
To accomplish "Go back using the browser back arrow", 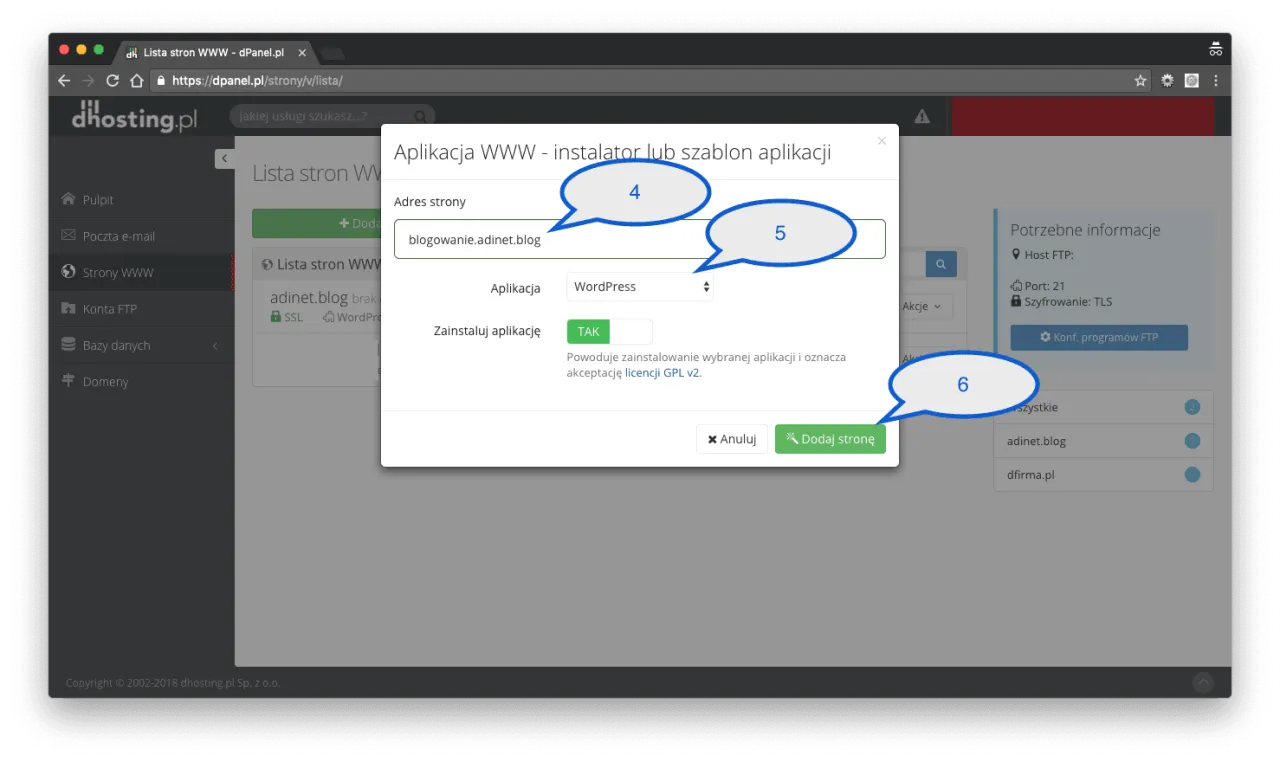I will 64,81.
